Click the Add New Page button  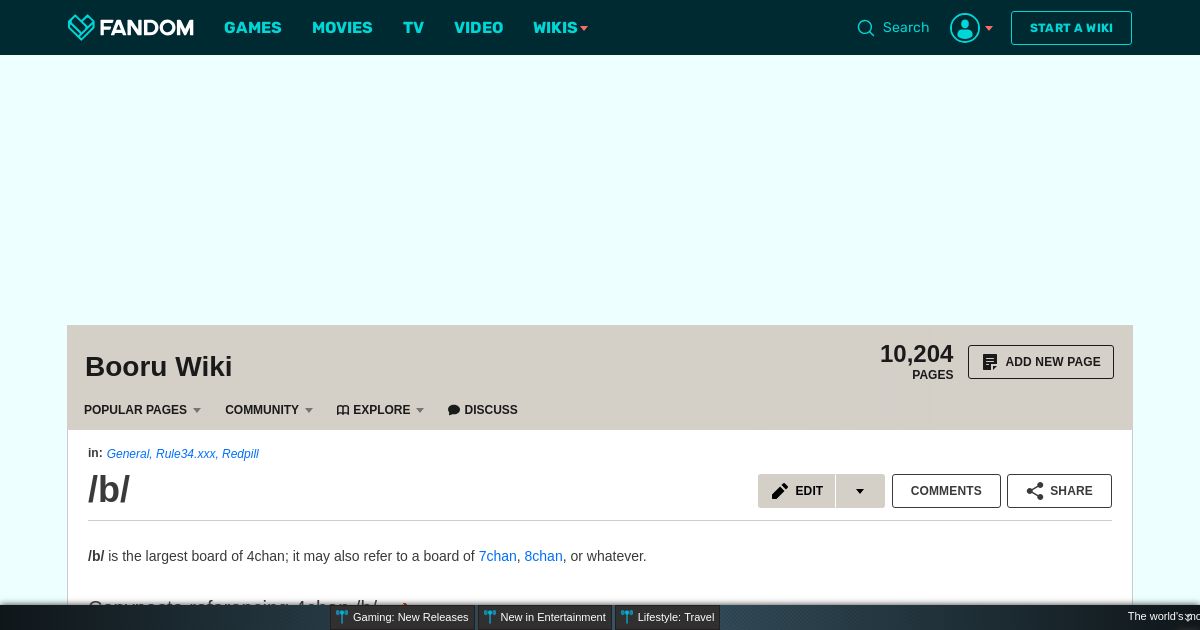coord(1041,362)
